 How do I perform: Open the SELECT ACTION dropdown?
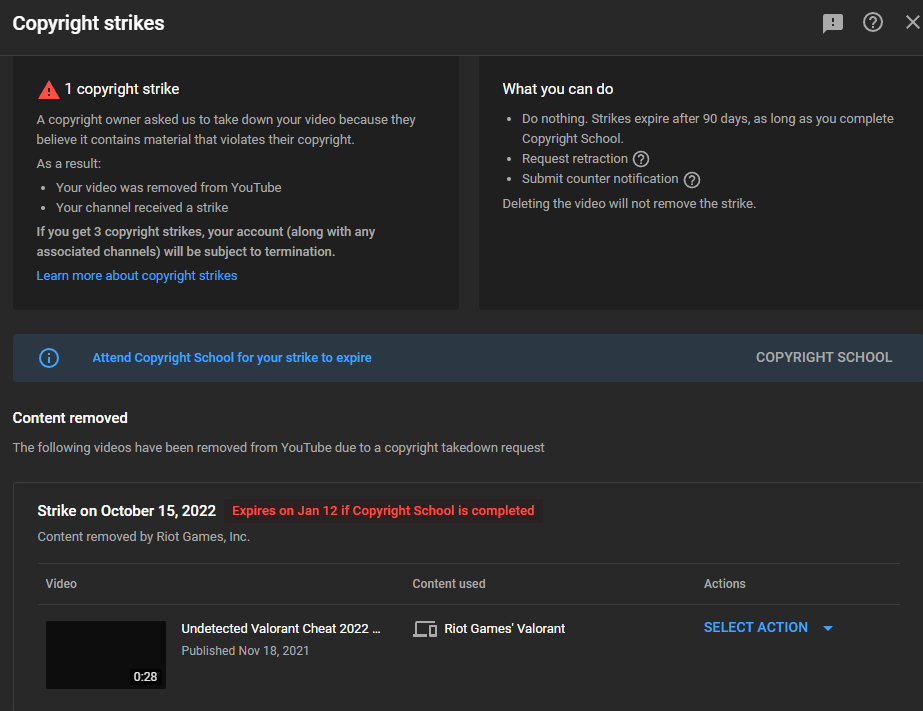pos(756,627)
